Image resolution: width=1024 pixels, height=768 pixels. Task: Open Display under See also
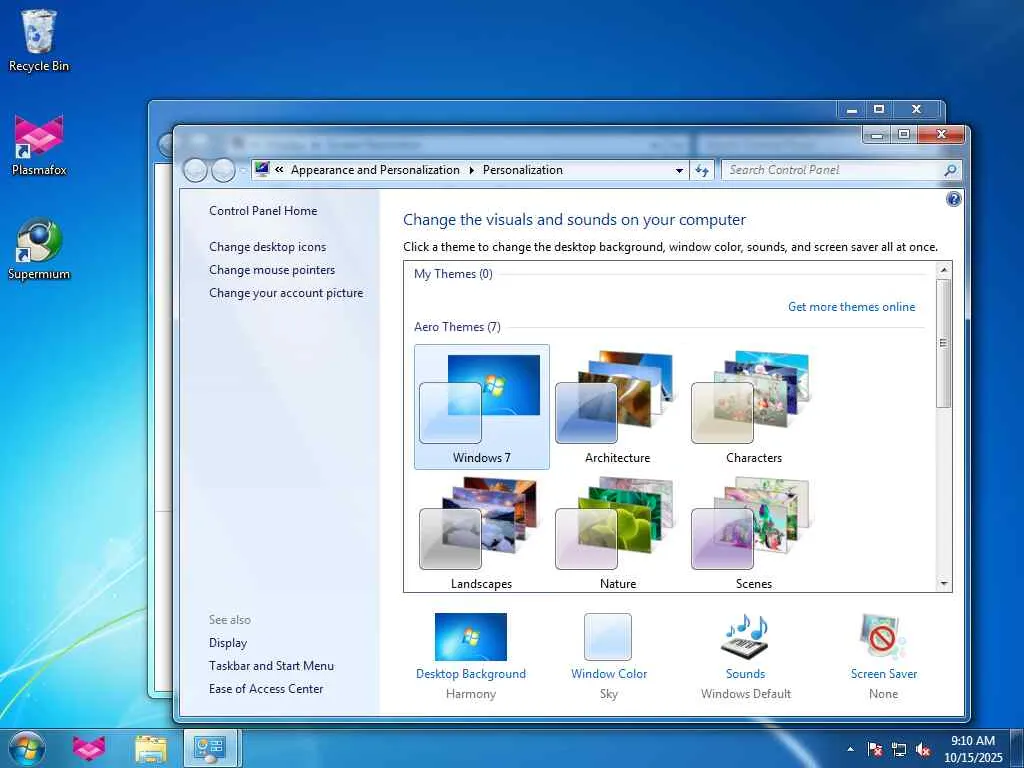tap(228, 643)
